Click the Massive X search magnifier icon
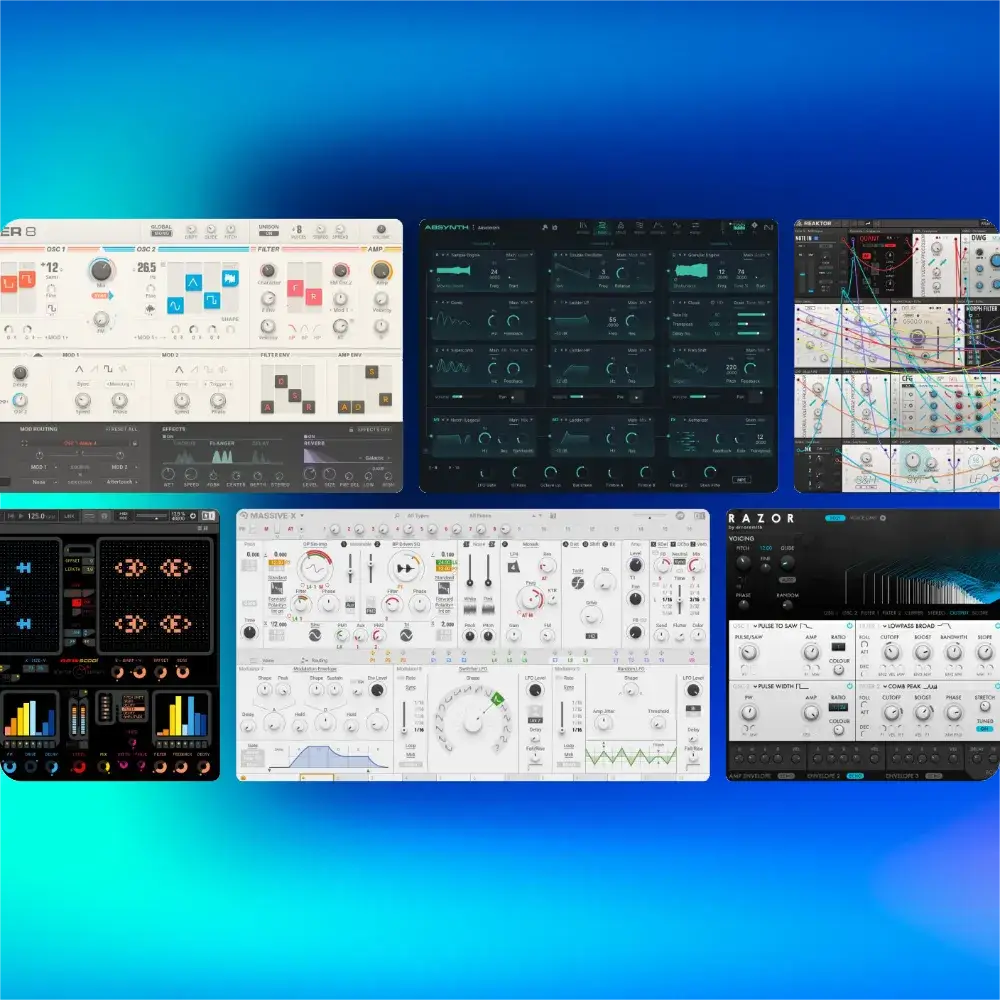Viewport: 1000px width, 1000px height. click(397, 515)
